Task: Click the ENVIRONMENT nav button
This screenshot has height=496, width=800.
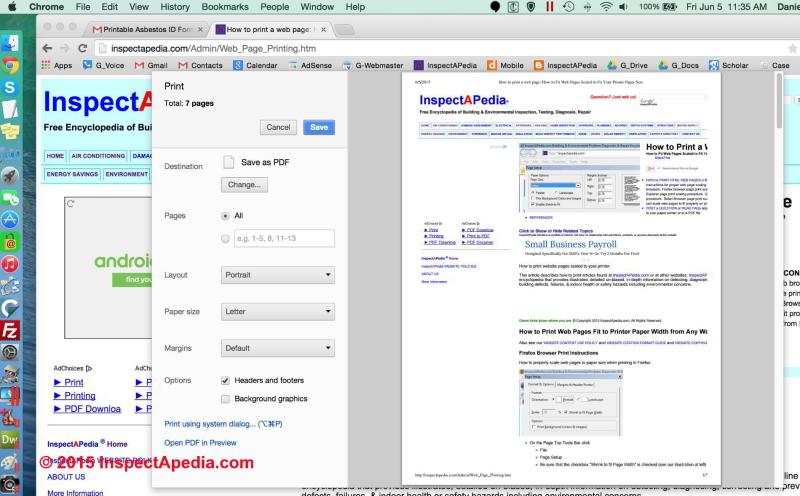Action: (127, 174)
